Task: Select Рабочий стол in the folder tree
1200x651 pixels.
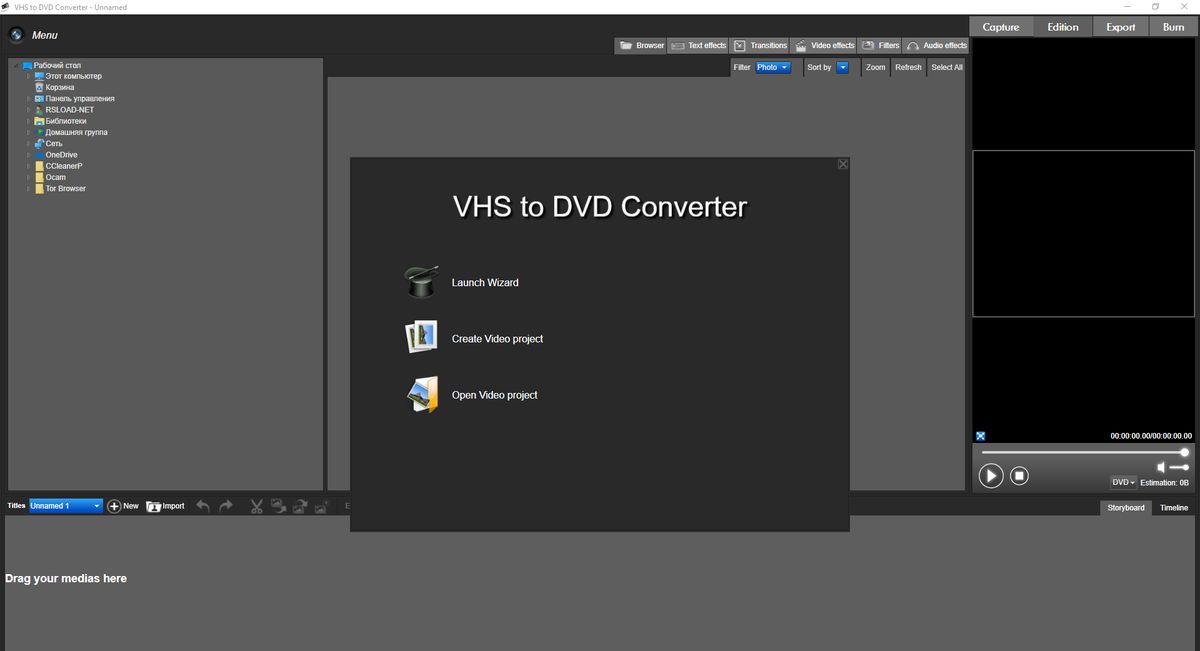Action: pyautogui.click(x=57, y=65)
